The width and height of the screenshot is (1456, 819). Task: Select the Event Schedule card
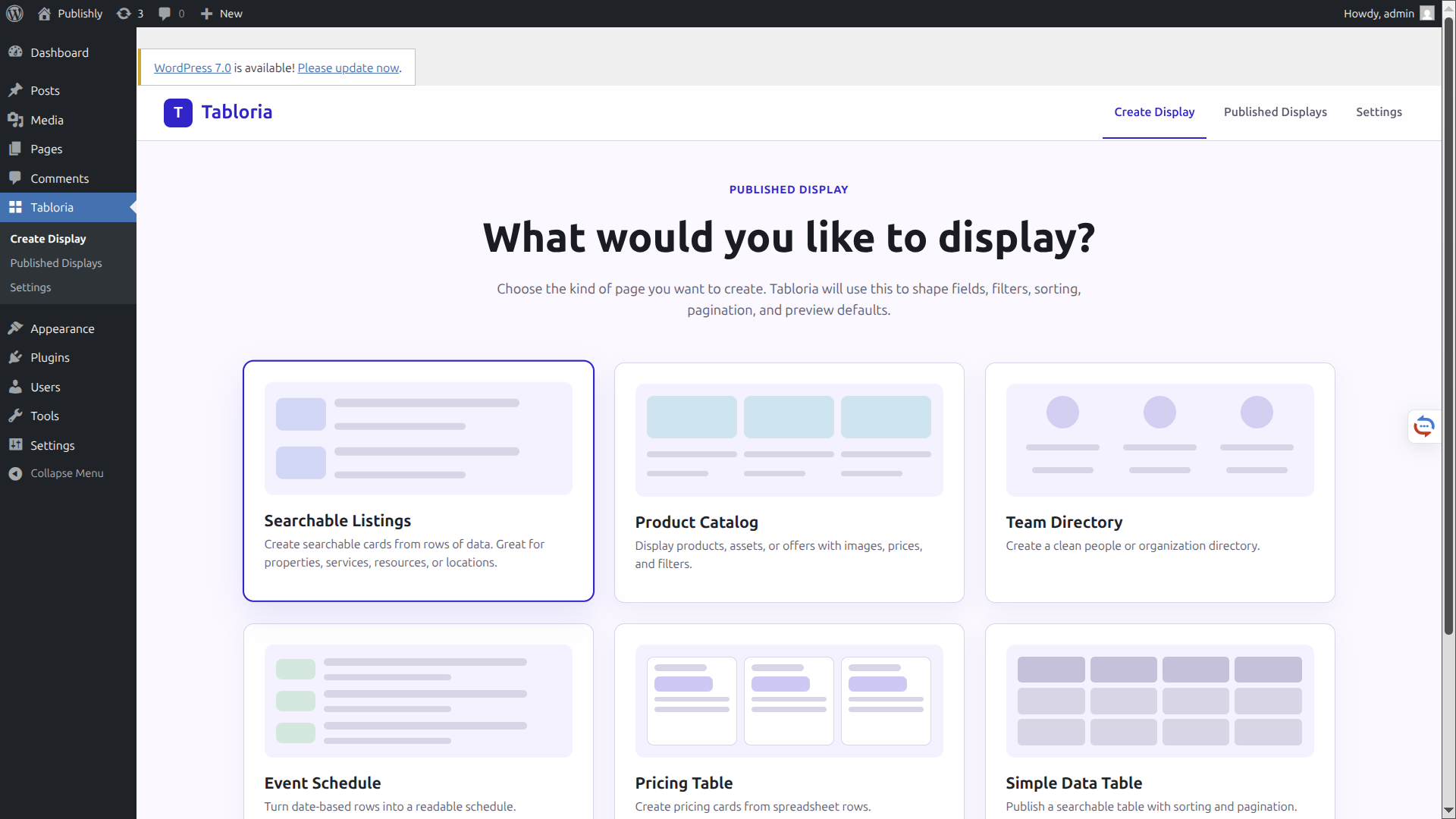pyautogui.click(x=419, y=721)
